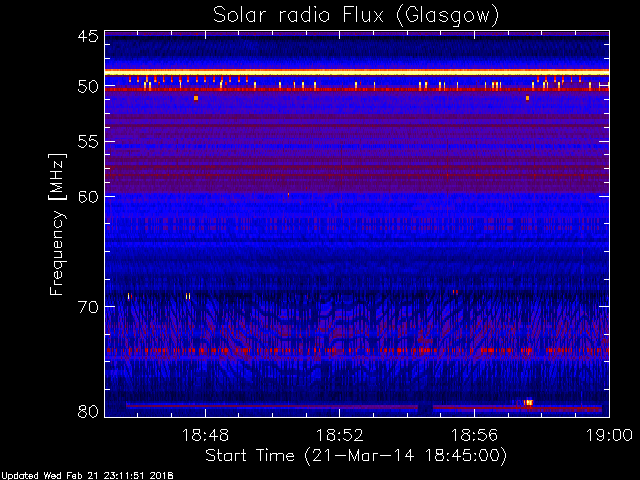Click the bright burst near 80 MHz

click(529, 403)
